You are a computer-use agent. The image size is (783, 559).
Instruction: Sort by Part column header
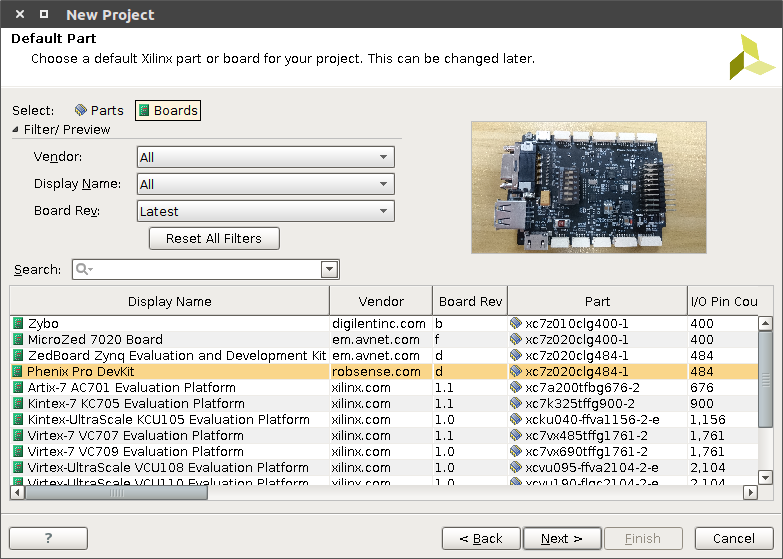(x=597, y=301)
